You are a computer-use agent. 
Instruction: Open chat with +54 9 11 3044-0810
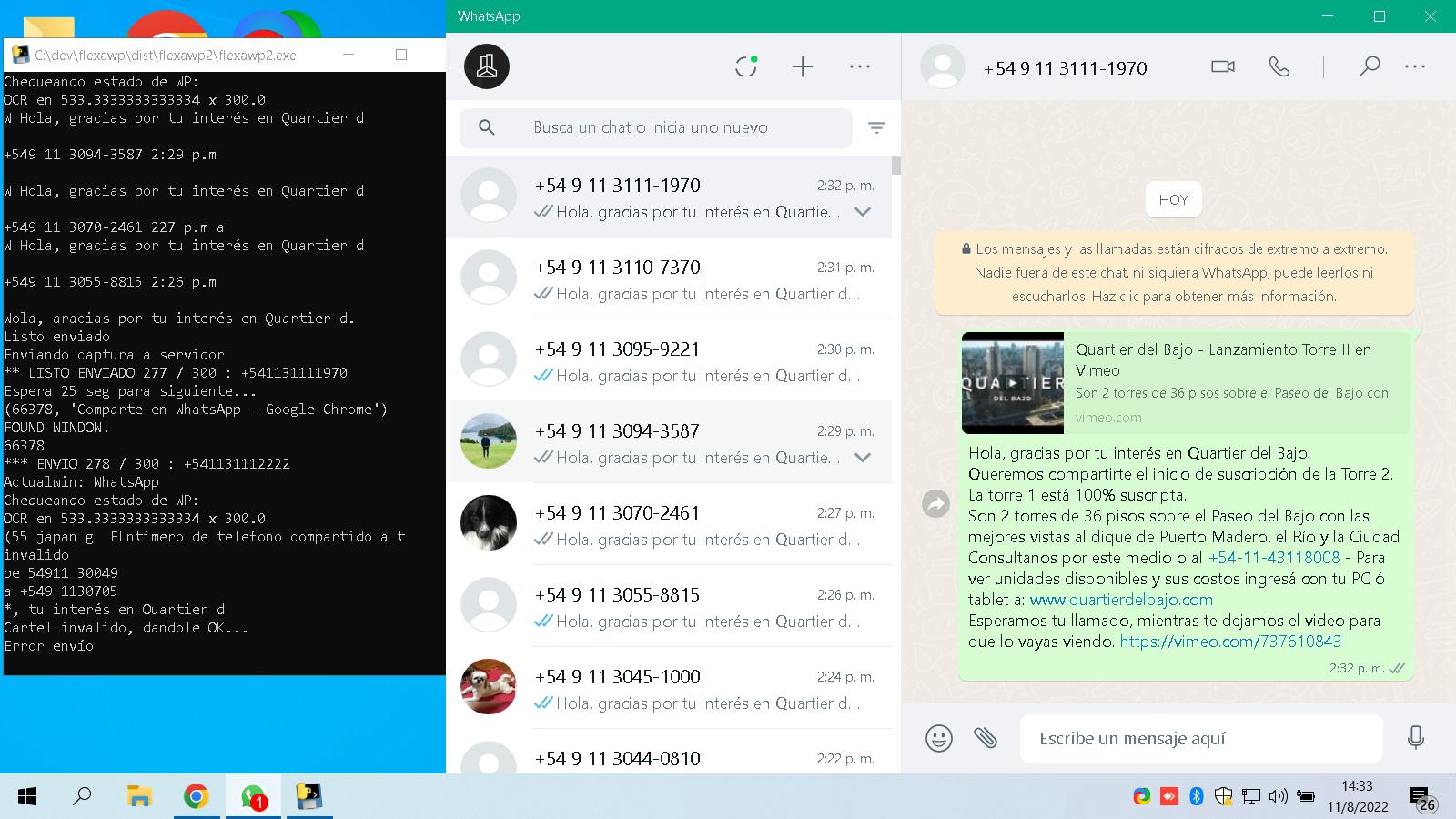[669, 753]
